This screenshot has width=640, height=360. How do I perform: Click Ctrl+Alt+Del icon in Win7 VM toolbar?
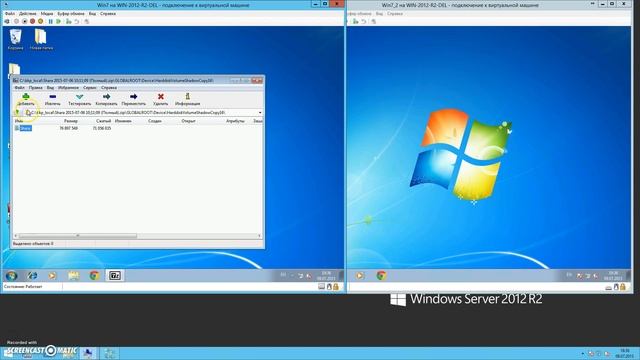tap(7, 21)
